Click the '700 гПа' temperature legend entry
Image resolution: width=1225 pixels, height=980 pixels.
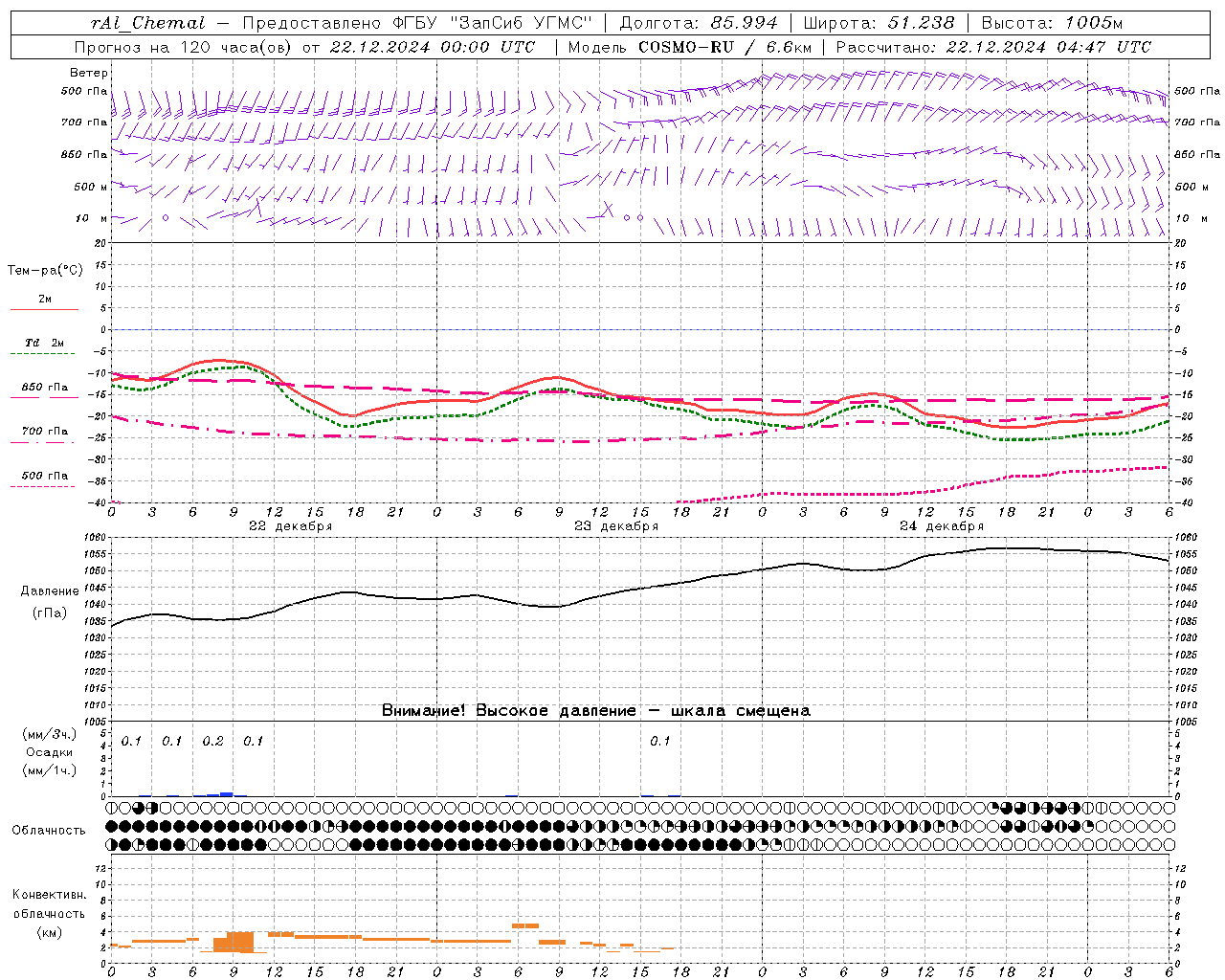tap(45, 431)
